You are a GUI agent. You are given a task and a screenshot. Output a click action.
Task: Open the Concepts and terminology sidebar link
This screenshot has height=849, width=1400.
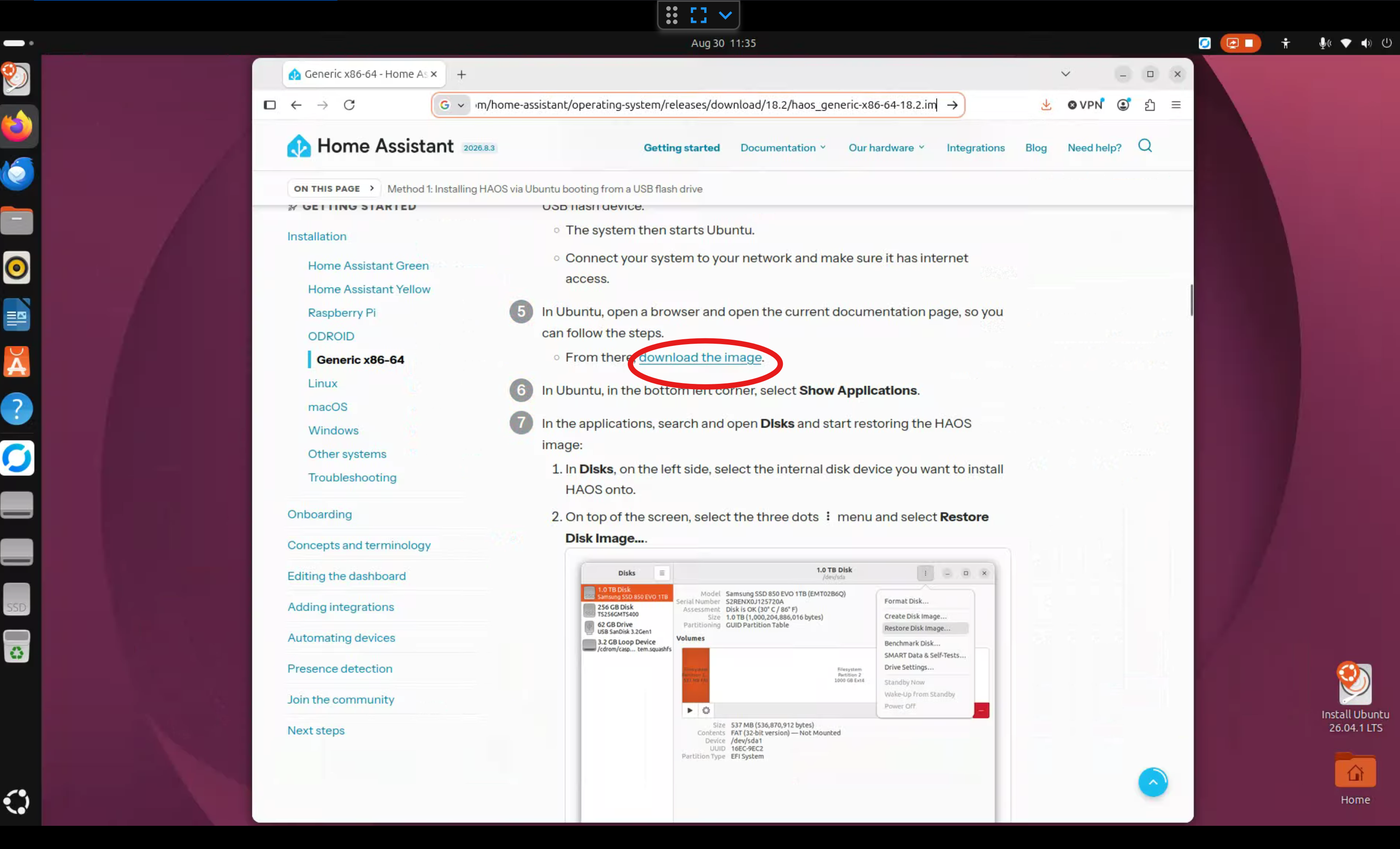click(x=359, y=545)
